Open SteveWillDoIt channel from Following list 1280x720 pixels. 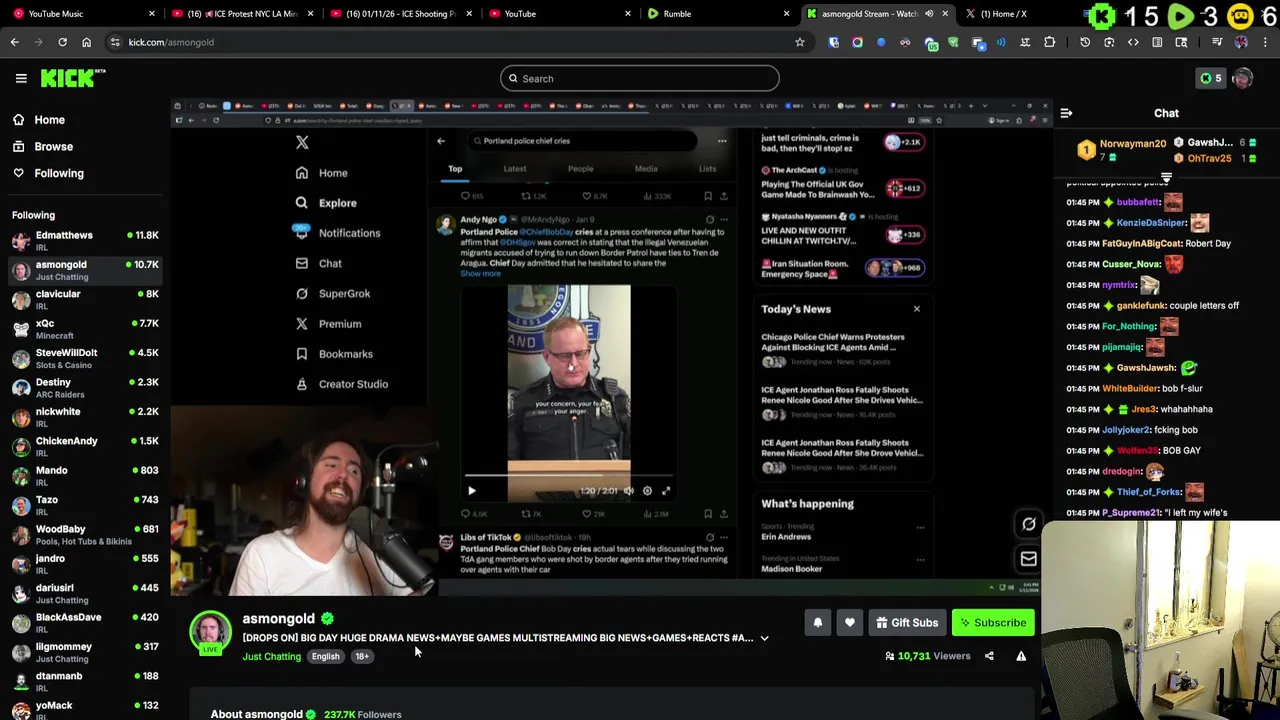(84, 358)
